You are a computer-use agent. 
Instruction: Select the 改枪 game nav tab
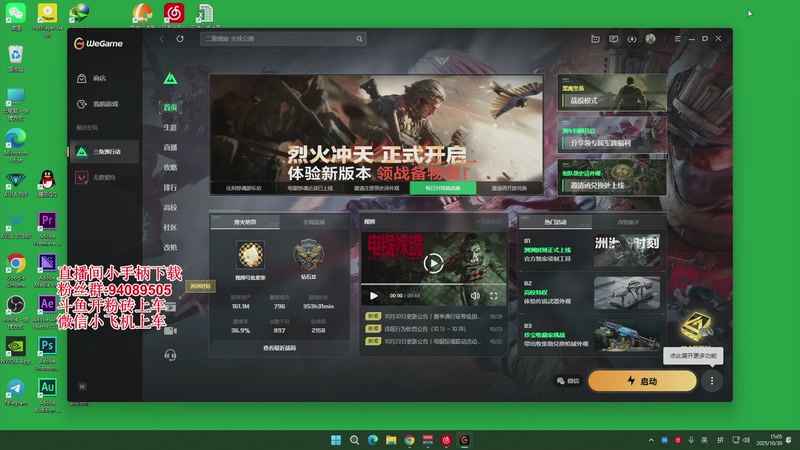170,247
